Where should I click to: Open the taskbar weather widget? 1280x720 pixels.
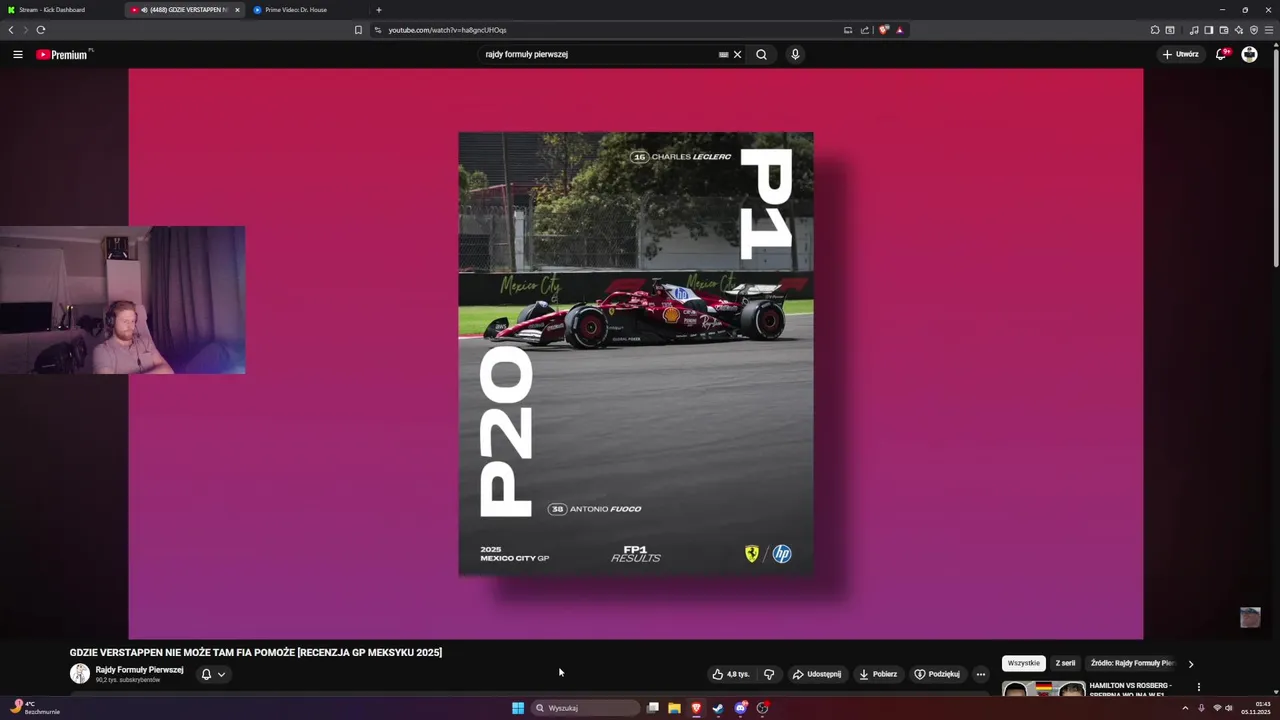click(x=35, y=708)
